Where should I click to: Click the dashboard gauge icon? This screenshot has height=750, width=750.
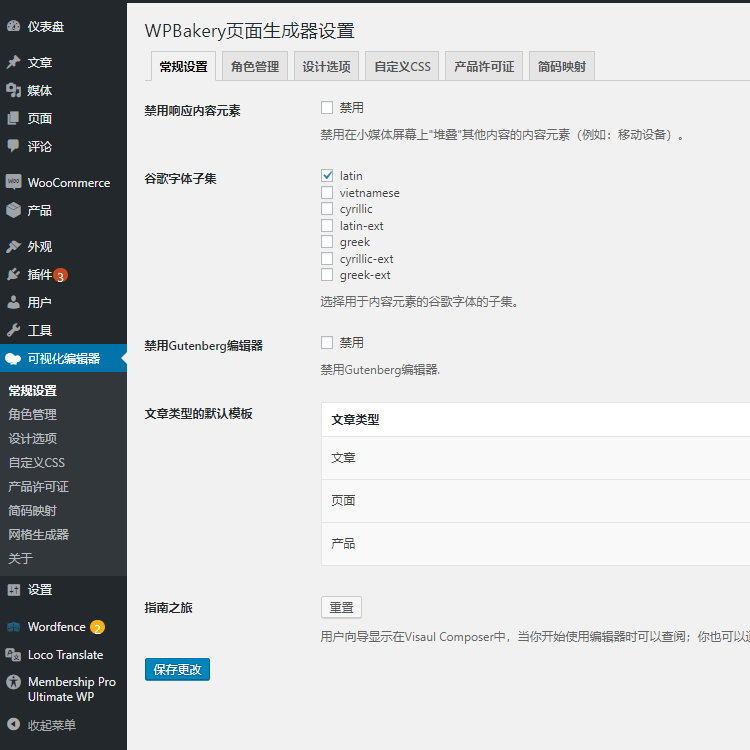tap(14, 26)
